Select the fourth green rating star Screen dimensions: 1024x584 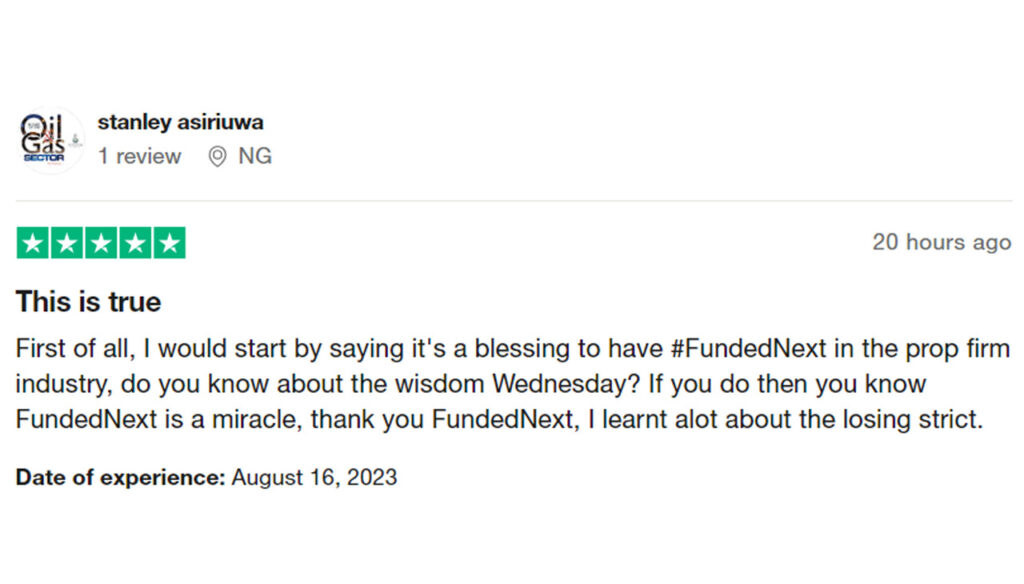point(135,243)
